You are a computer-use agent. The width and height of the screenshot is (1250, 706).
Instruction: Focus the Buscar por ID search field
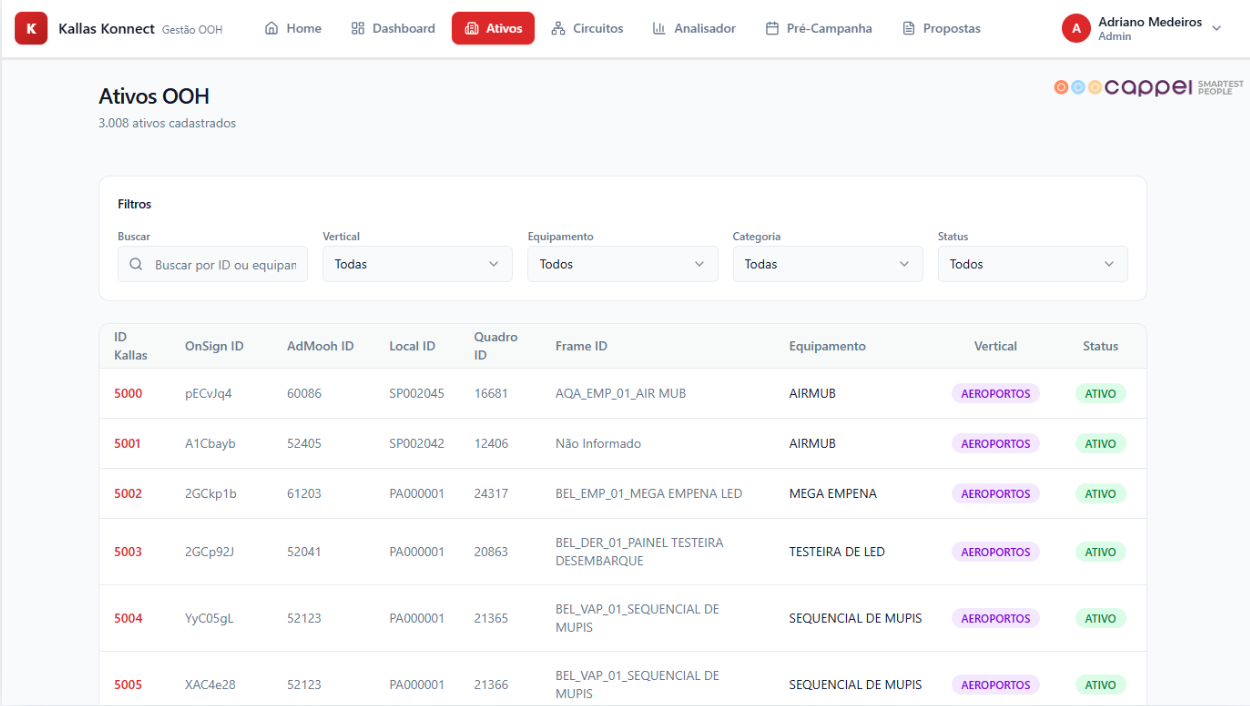click(x=226, y=265)
